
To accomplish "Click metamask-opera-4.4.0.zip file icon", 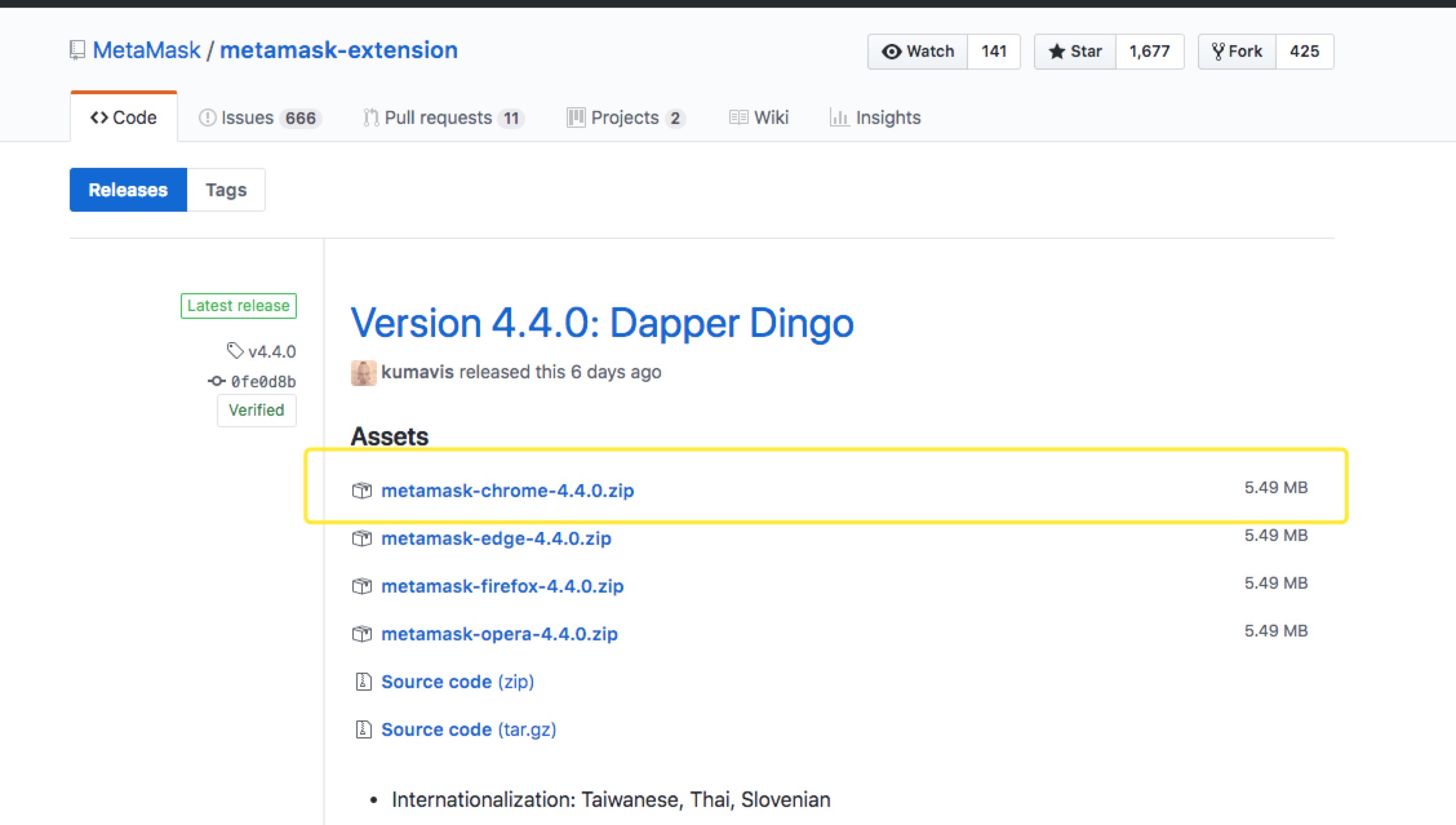I will click(x=362, y=633).
